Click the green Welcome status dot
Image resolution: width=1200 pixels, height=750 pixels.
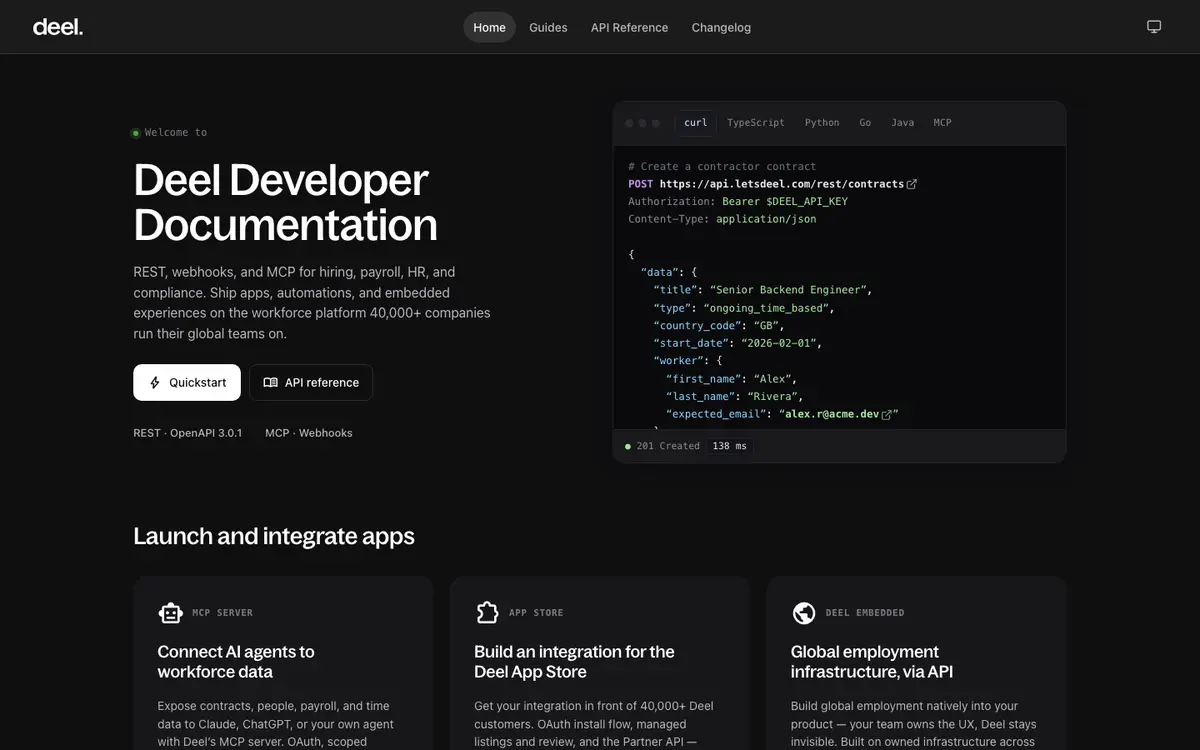point(136,133)
